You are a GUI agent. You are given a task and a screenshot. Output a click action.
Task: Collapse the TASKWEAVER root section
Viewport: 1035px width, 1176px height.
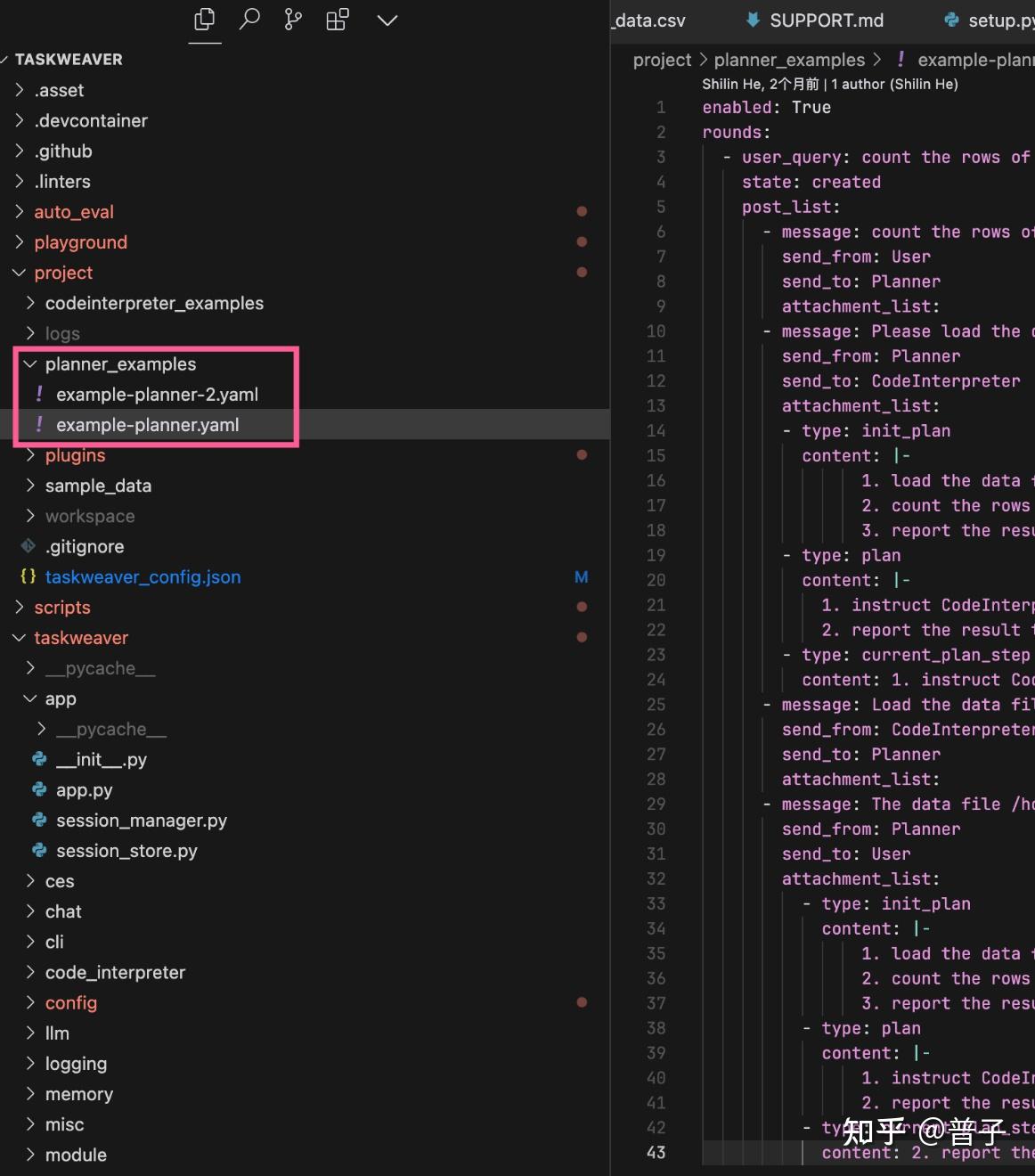tap(5, 59)
